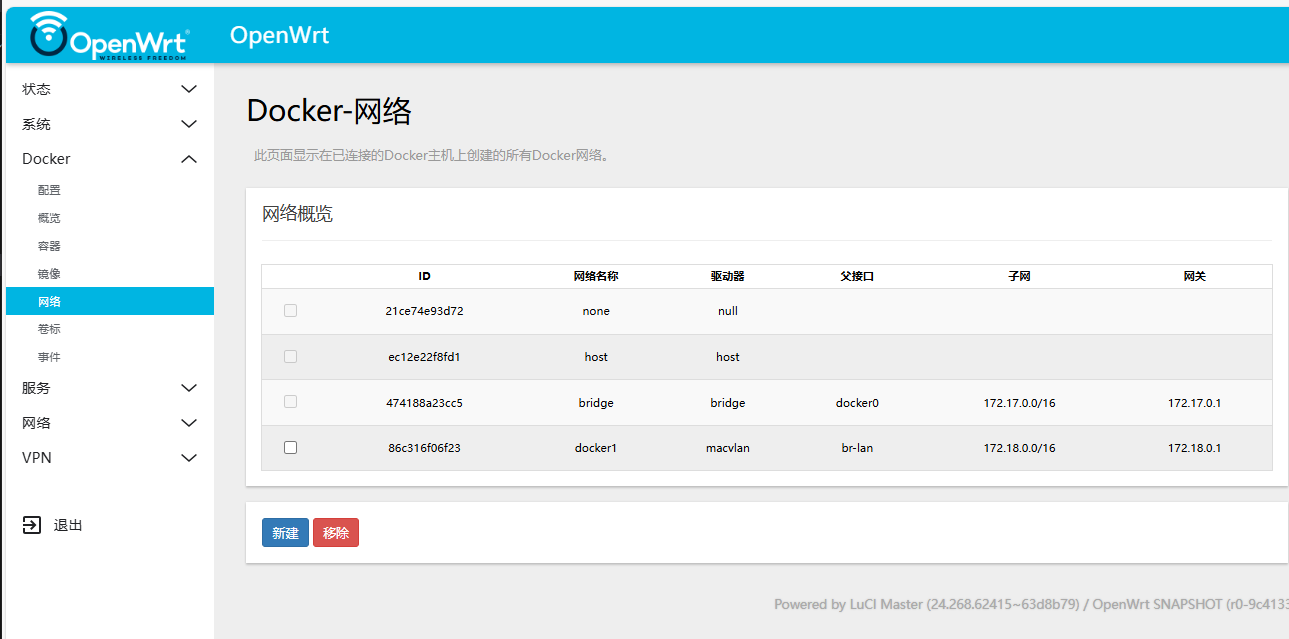The width and height of the screenshot is (1289, 639).
Task: Open the VPN menu
Action: click(x=110, y=458)
